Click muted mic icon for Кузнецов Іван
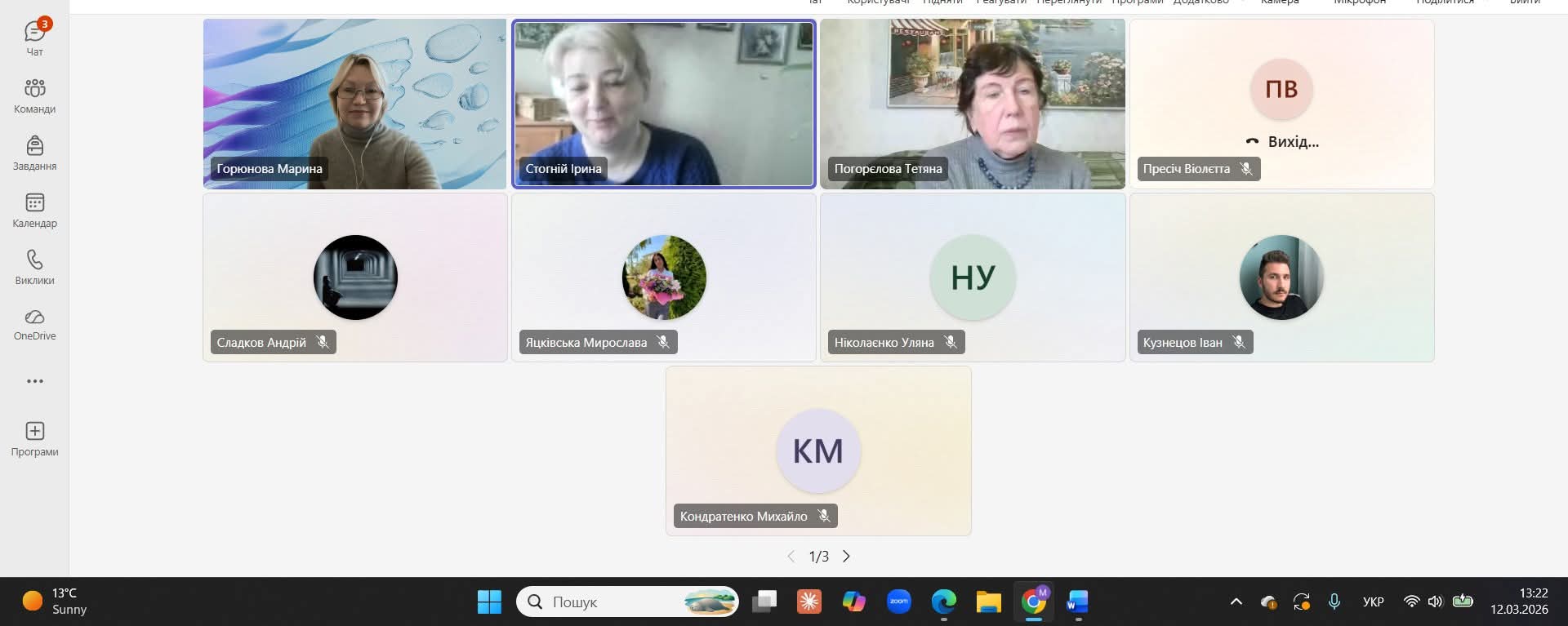Viewport: 1568px width, 626px height. [1239, 342]
